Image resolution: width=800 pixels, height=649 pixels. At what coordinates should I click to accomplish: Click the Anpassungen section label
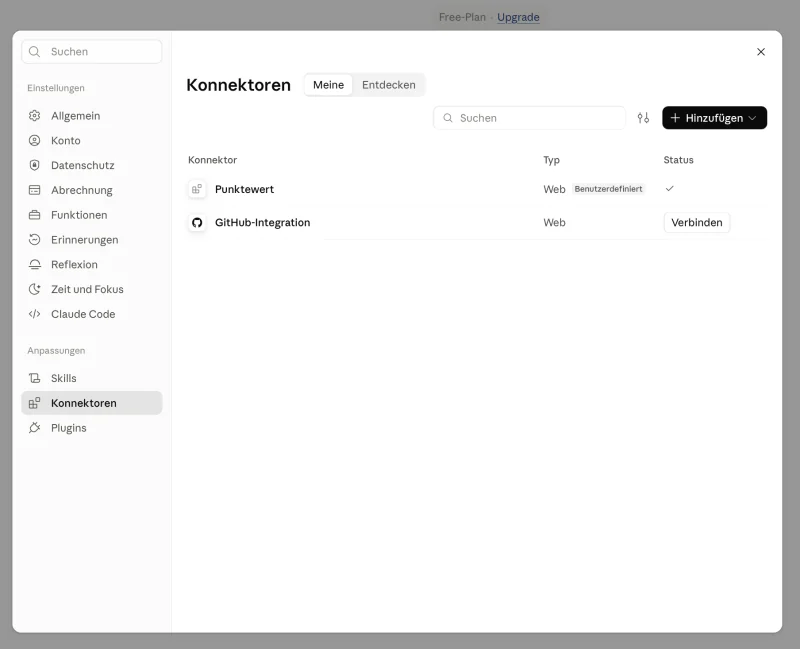coord(56,351)
